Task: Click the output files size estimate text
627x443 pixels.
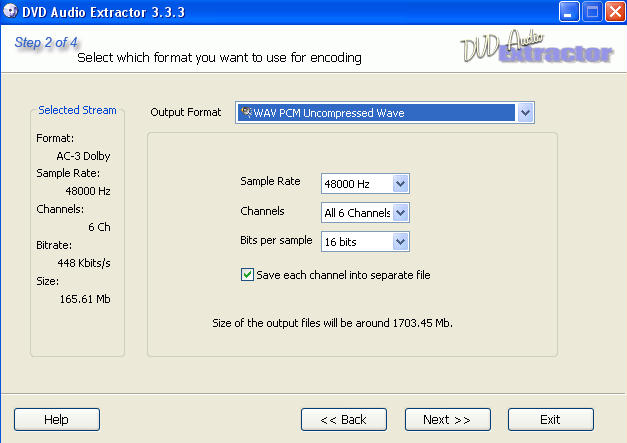Action: [x=332, y=323]
